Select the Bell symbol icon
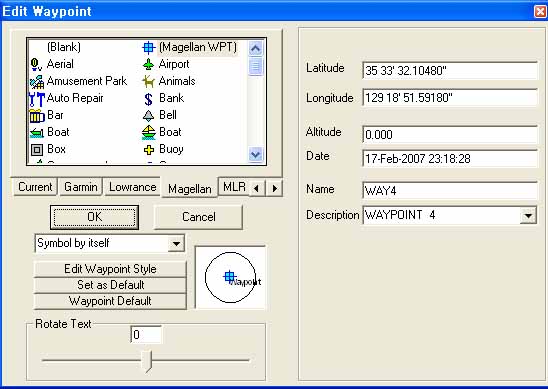Viewport: 548px width, 389px height. coord(149,115)
